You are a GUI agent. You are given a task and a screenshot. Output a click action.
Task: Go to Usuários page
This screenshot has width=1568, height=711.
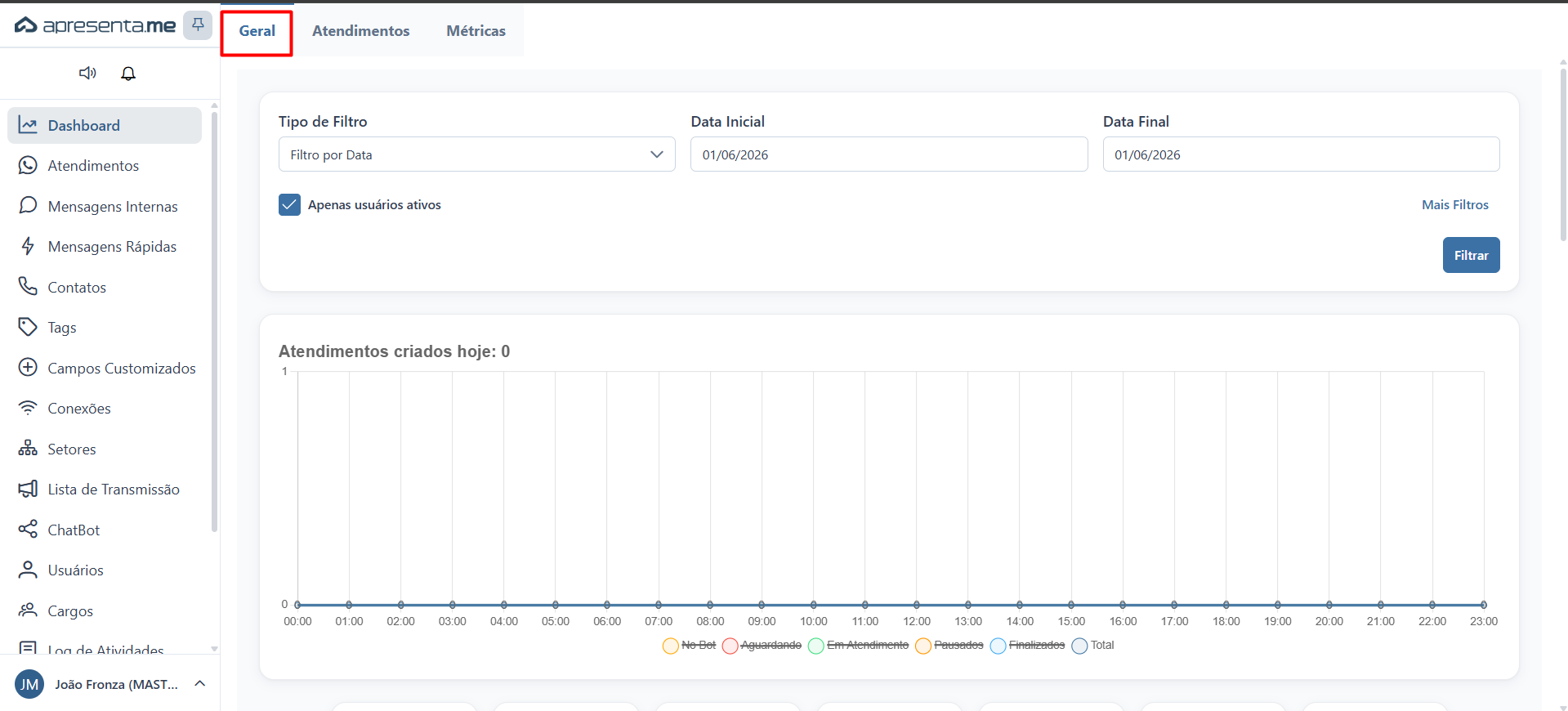coord(105,570)
